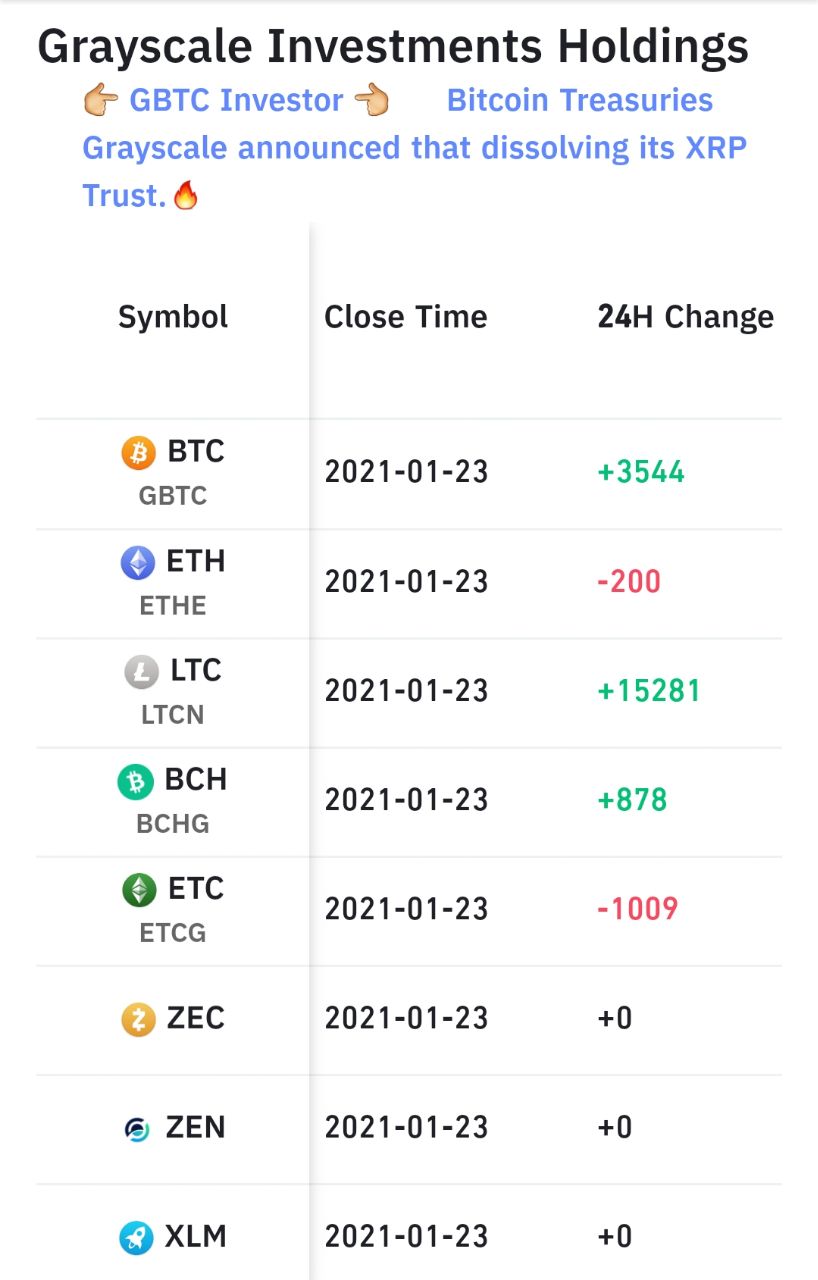Select the GBTC ticker under BTC

[173, 496]
